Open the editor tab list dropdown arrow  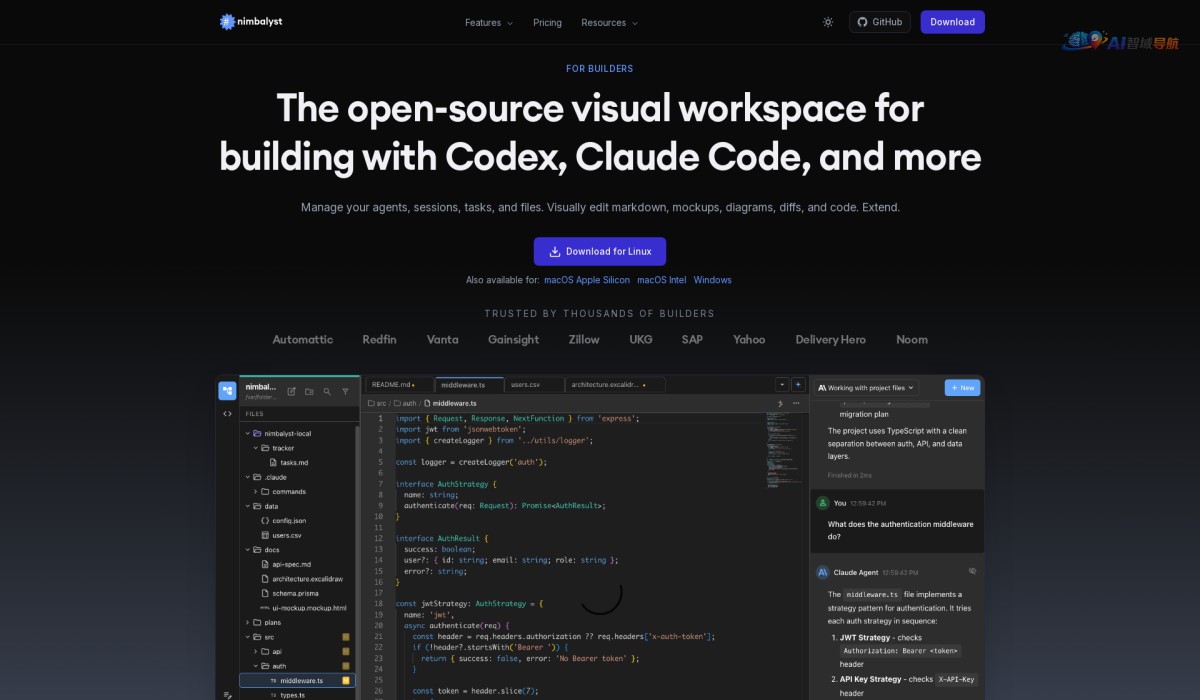click(782, 385)
